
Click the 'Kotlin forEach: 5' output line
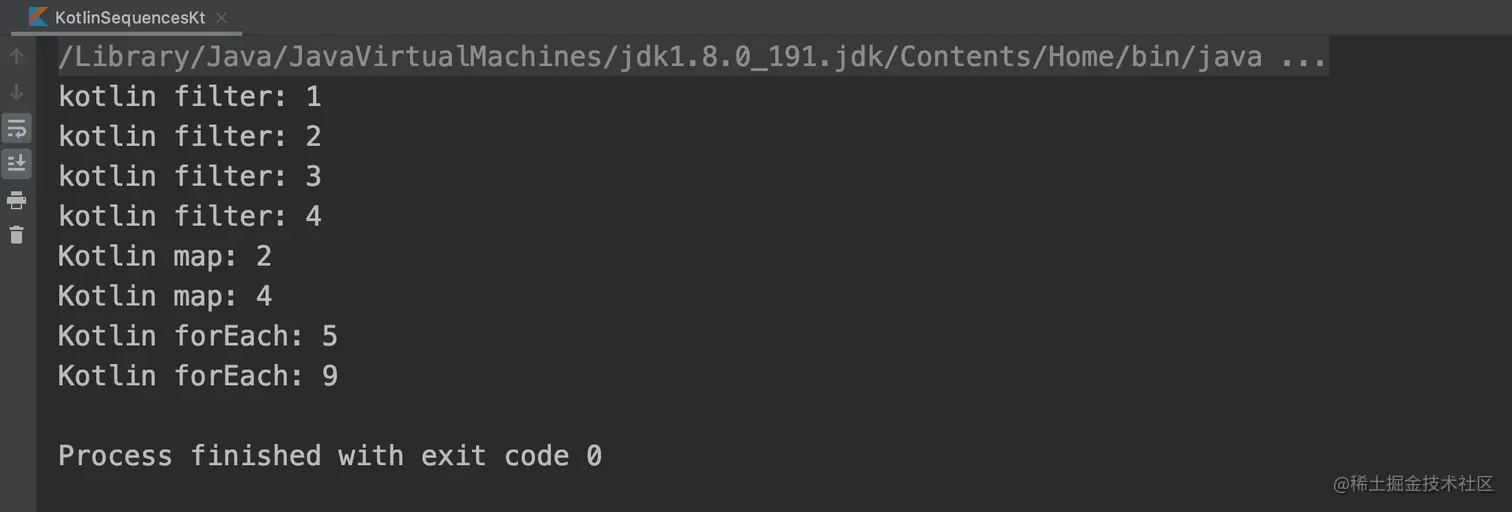(x=198, y=337)
